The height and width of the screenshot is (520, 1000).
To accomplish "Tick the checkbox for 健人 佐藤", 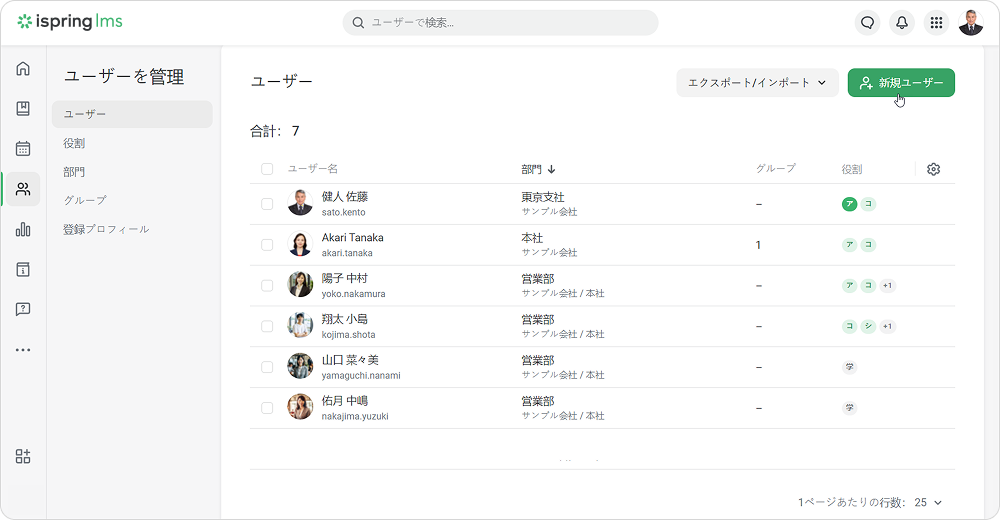I will point(267,204).
